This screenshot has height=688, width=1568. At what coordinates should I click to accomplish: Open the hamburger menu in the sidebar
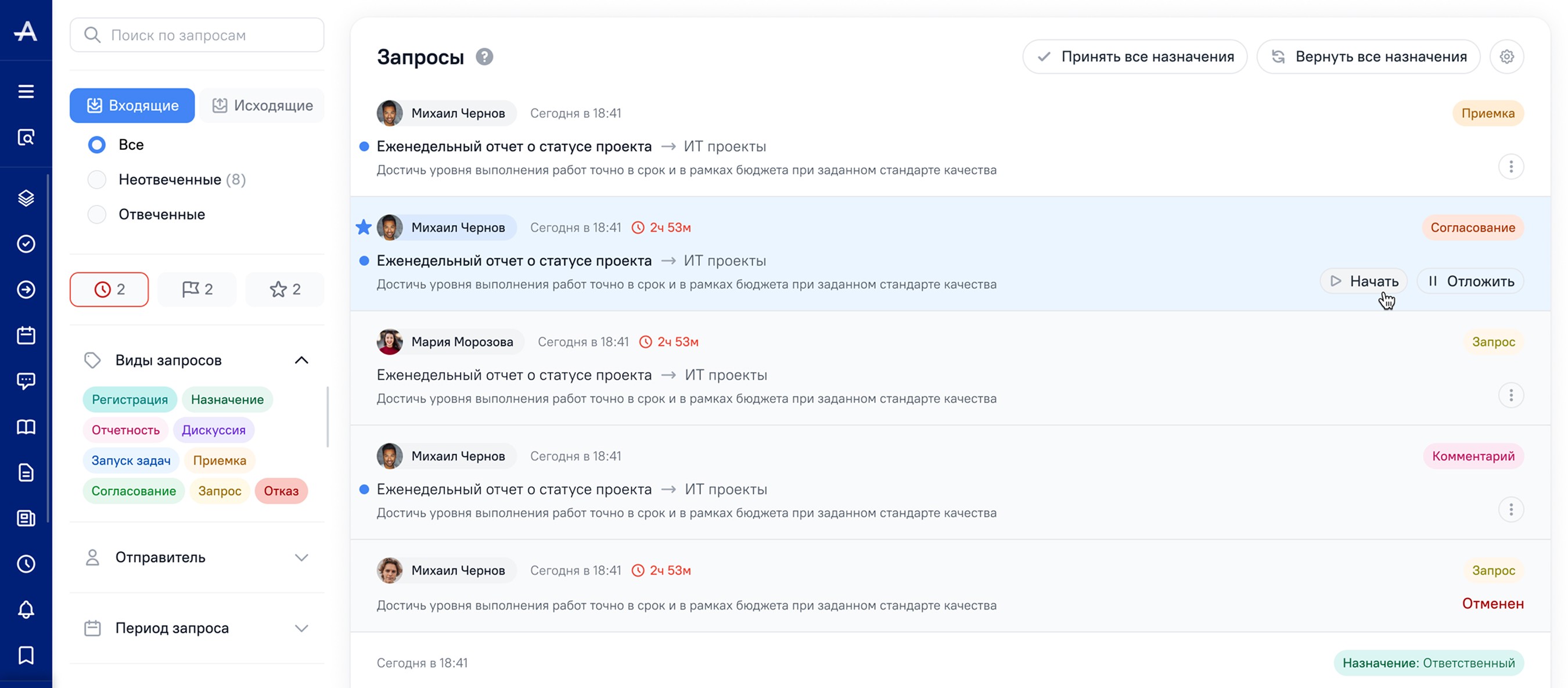click(x=26, y=91)
